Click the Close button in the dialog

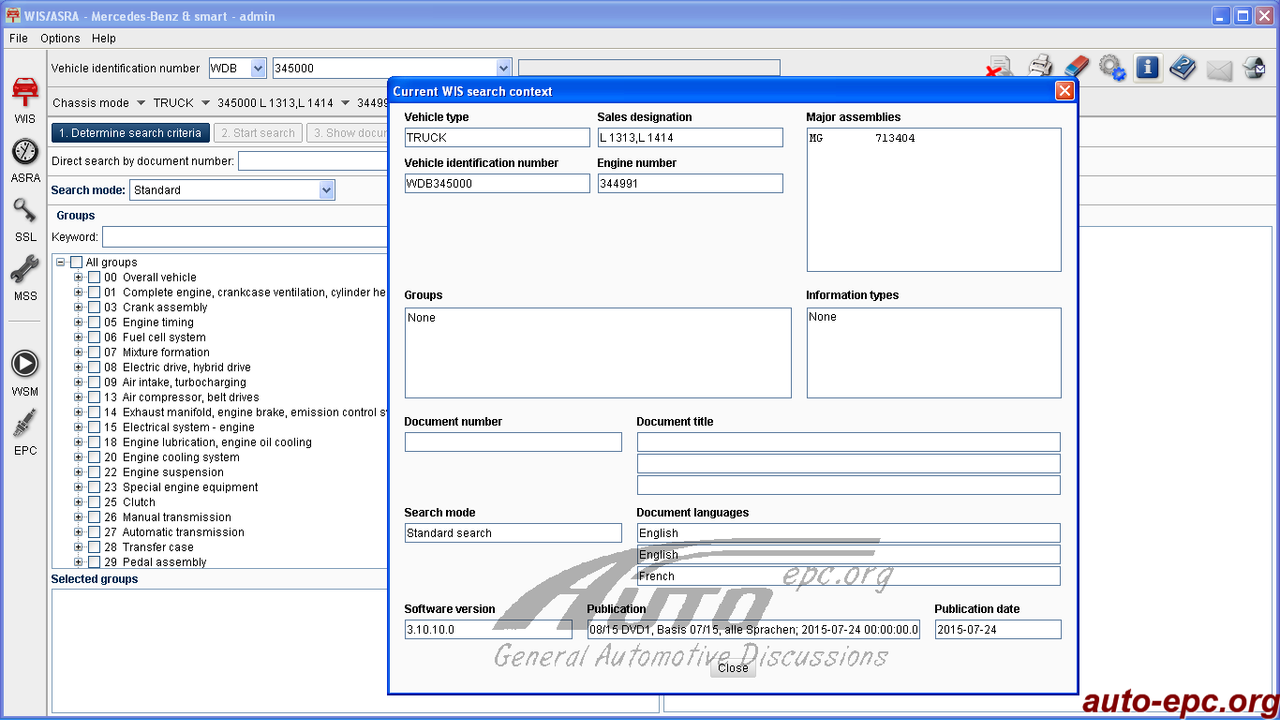tap(733, 668)
